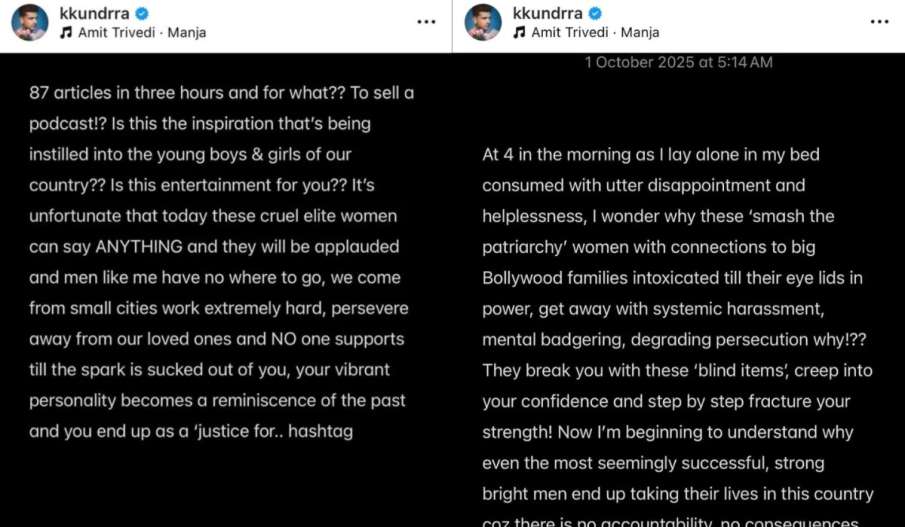Tap the music note icon in left post
Viewport: 905px width, 527px height.
67,33
